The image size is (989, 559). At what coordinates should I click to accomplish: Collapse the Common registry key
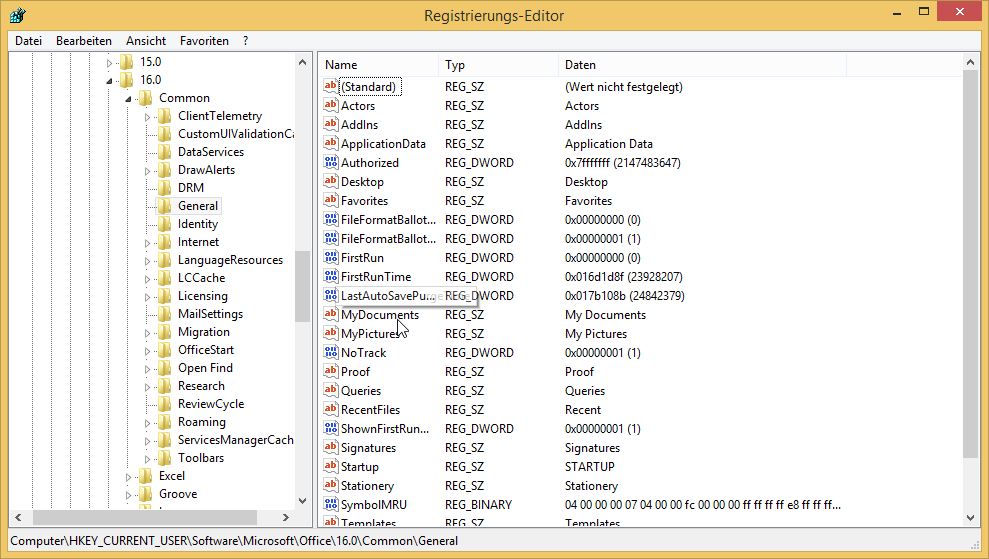(x=128, y=99)
